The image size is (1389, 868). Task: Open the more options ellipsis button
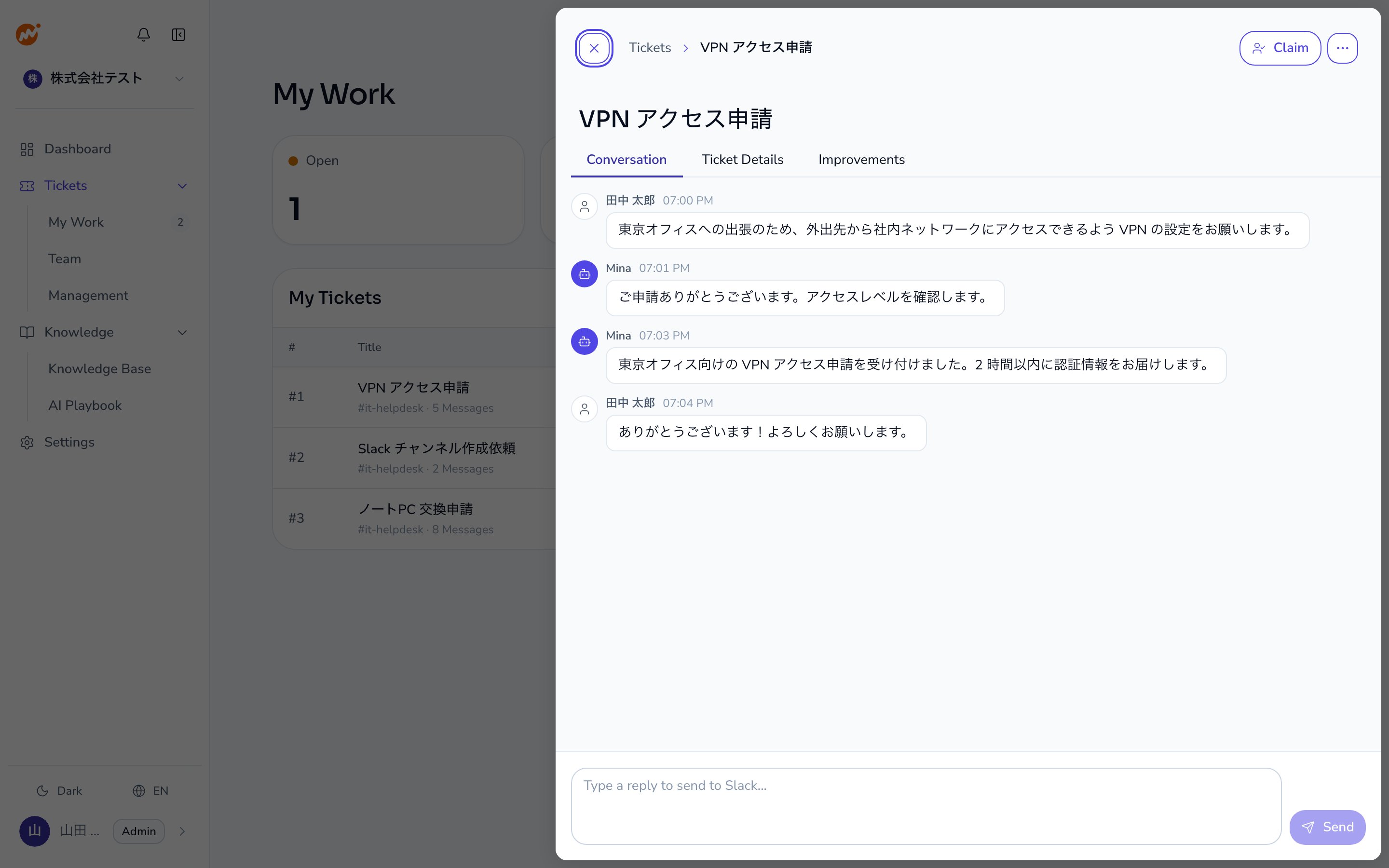(x=1342, y=48)
